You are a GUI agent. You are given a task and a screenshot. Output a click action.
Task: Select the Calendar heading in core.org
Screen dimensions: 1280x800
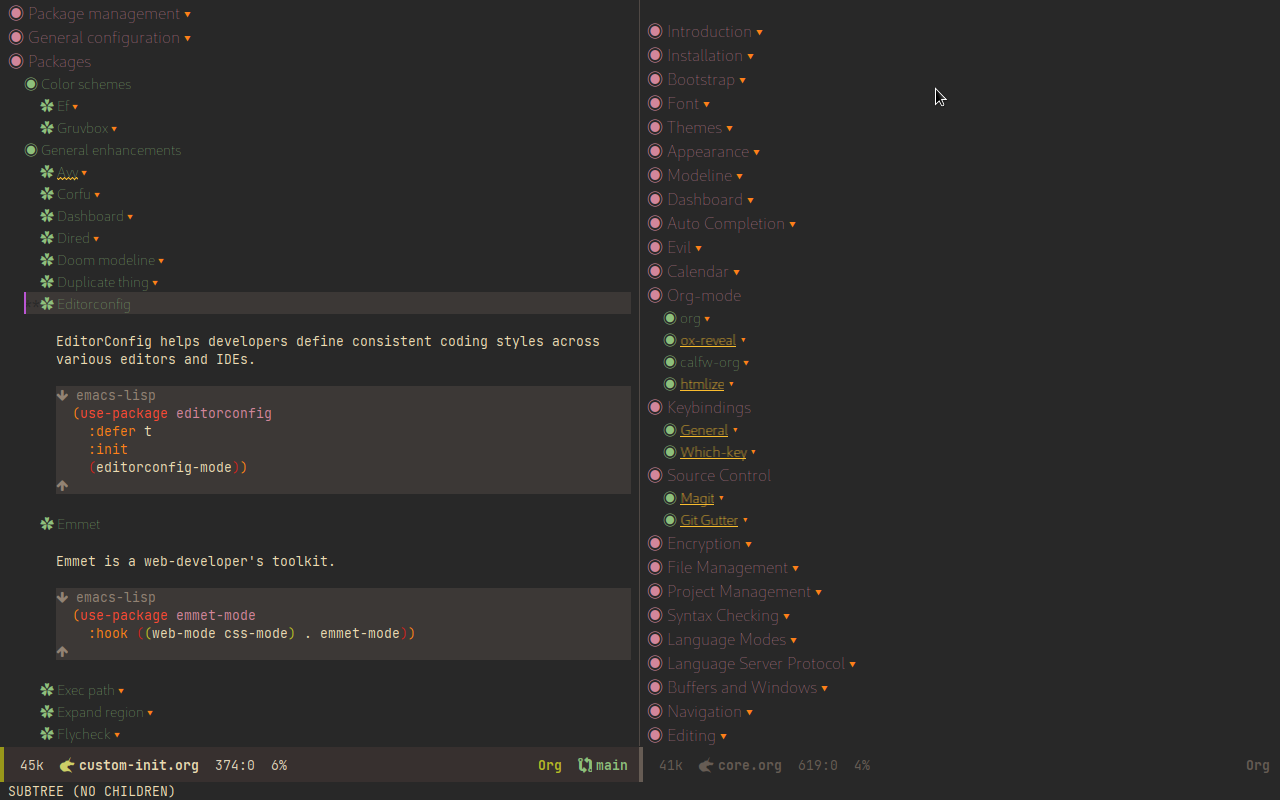tap(698, 272)
